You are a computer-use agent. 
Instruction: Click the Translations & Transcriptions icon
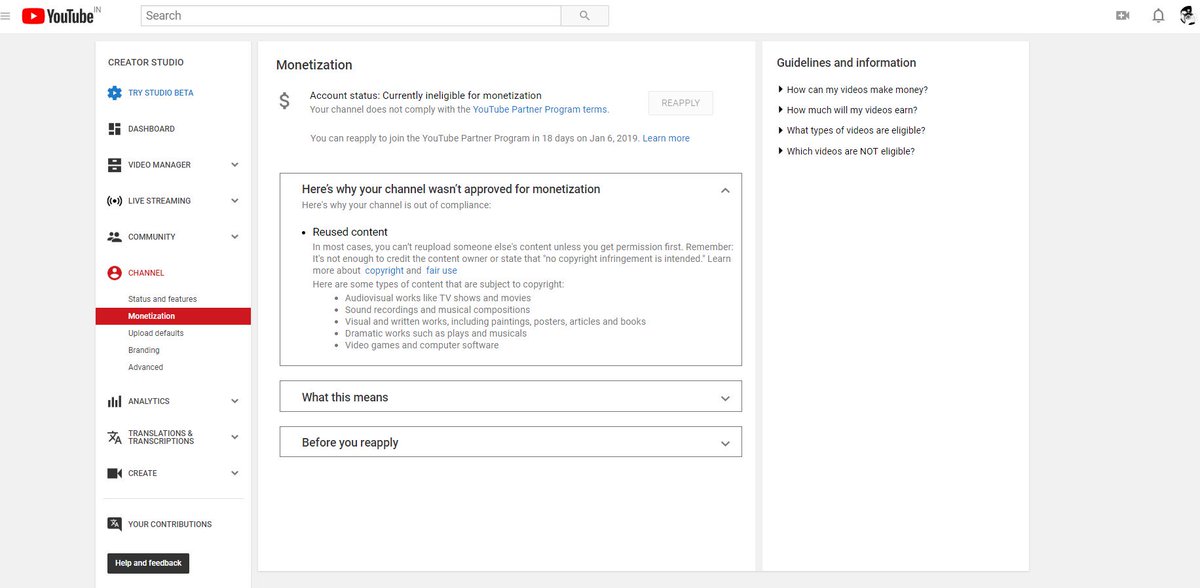pos(114,437)
